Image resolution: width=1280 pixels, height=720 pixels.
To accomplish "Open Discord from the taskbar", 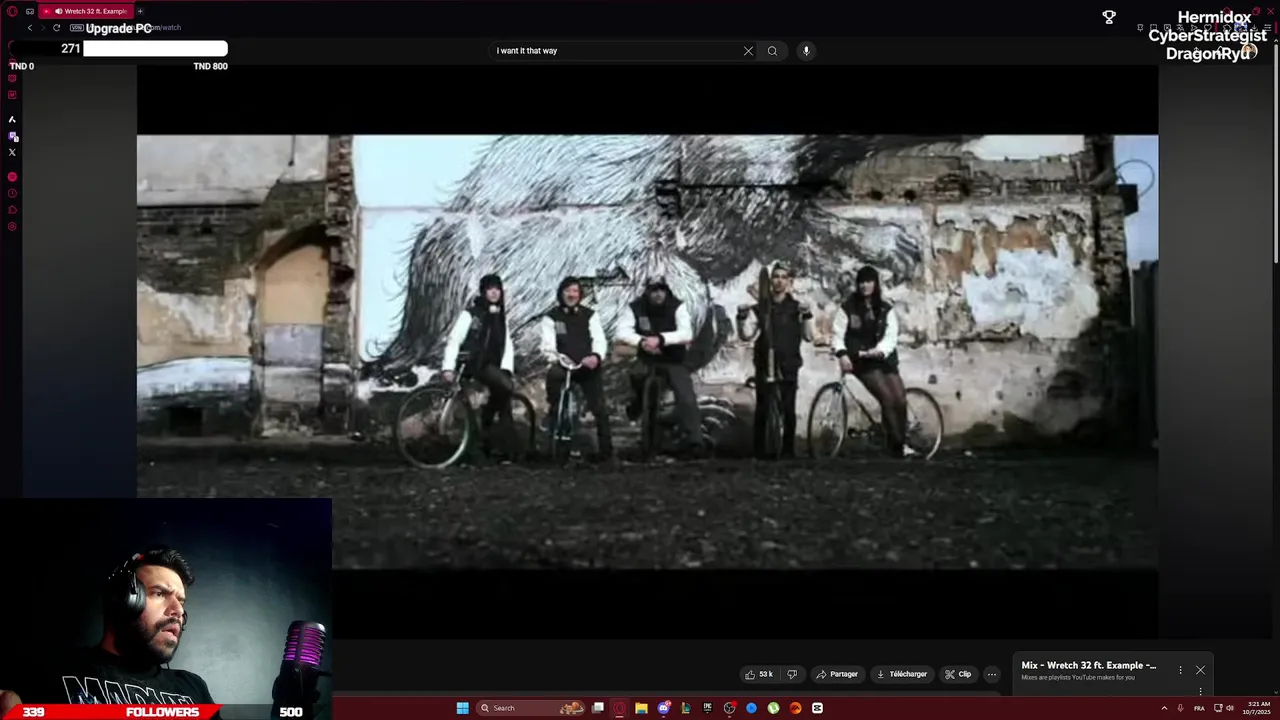I will click(663, 708).
